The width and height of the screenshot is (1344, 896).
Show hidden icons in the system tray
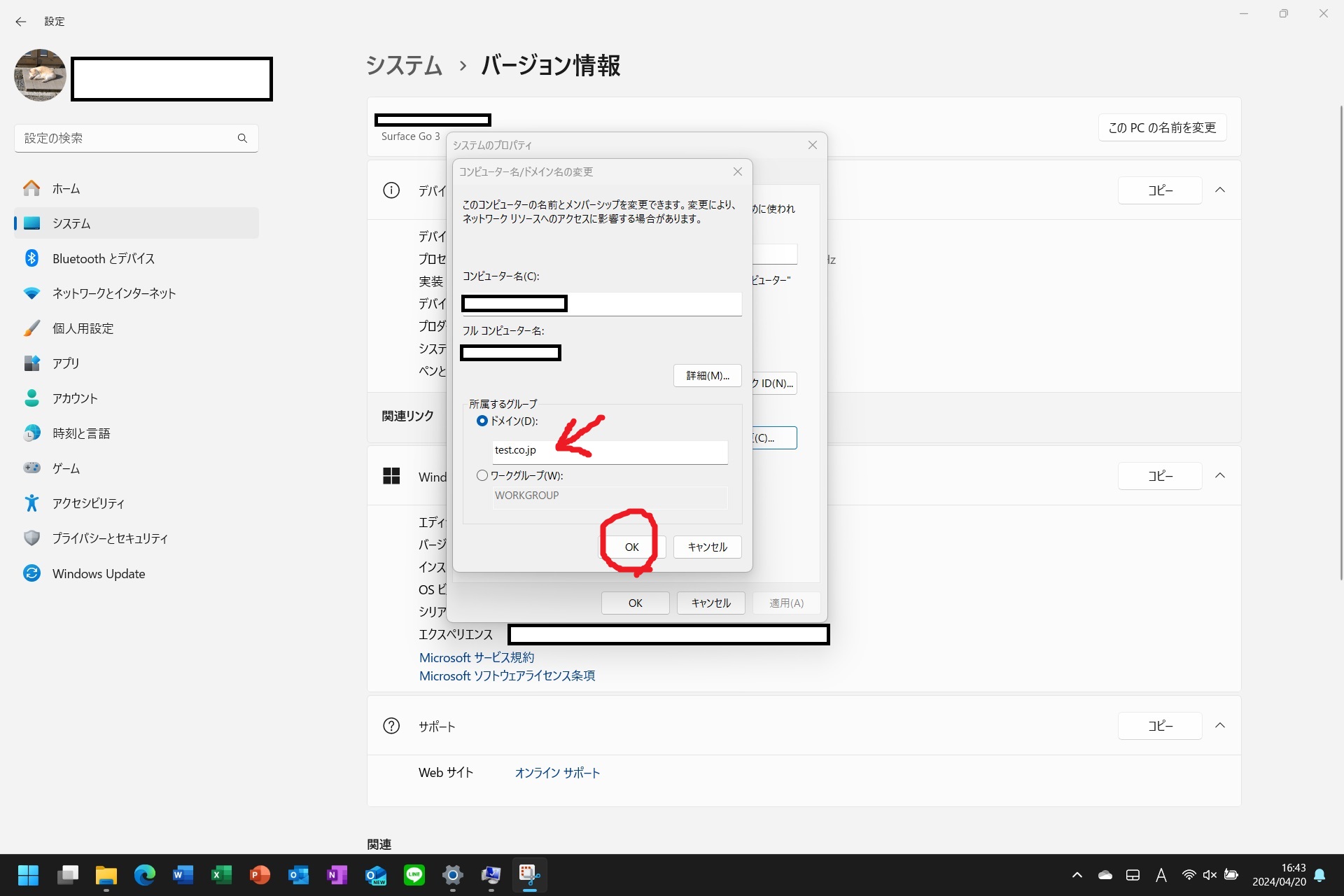tap(1077, 874)
